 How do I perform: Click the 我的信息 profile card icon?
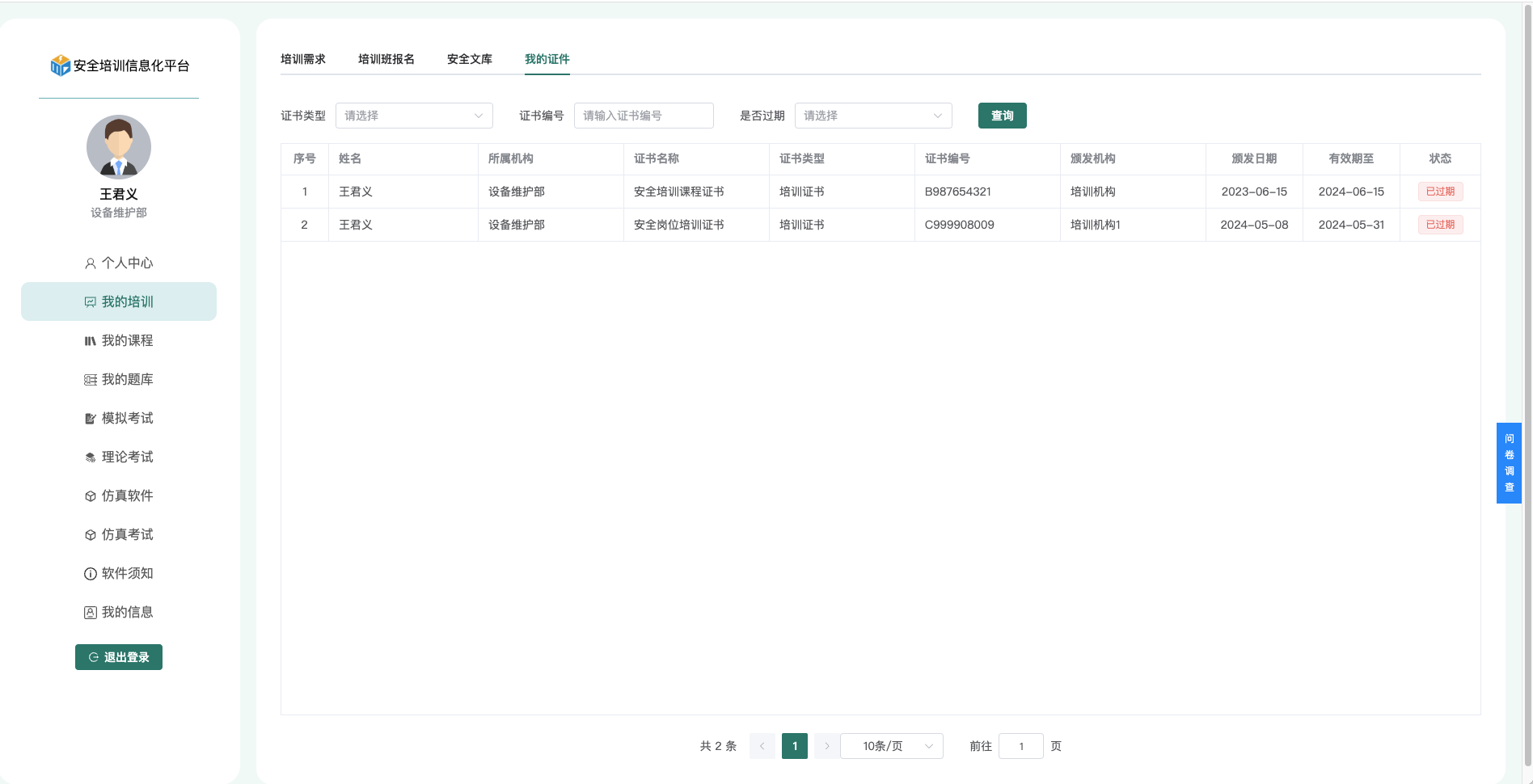tap(91, 613)
